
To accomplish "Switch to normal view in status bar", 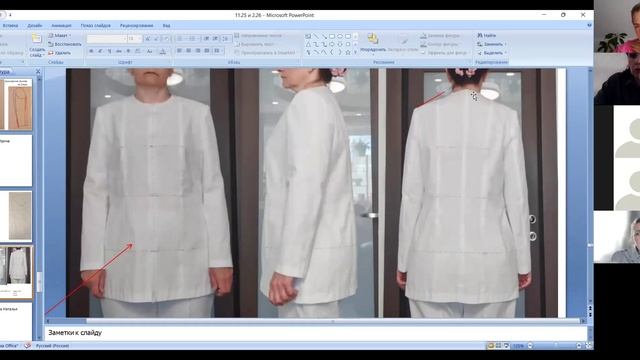I will (x=491, y=346).
